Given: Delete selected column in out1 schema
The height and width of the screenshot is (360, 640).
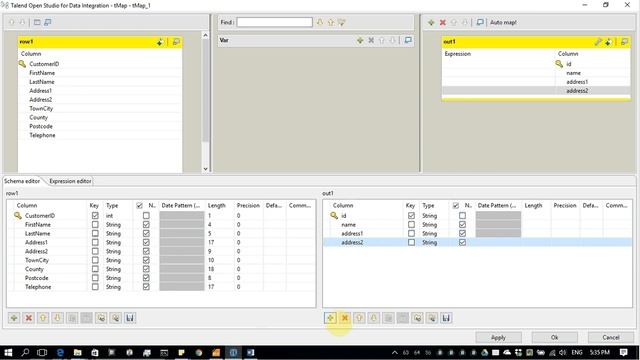Looking at the screenshot, I should pyautogui.click(x=345, y=318).
